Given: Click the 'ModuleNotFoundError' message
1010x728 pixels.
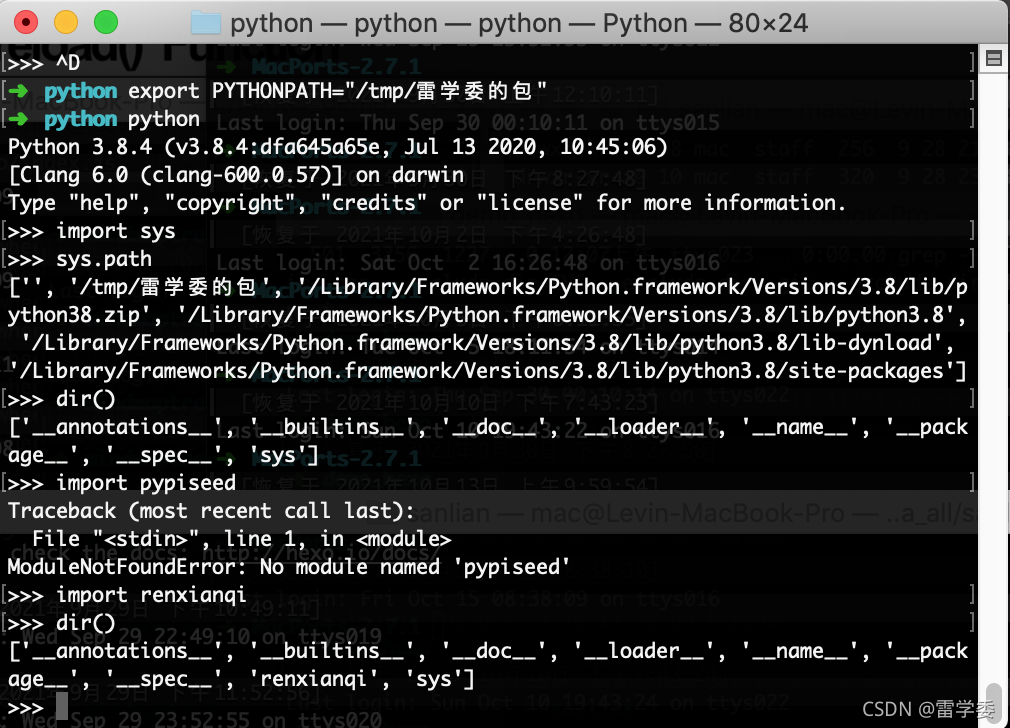Looking at the screenshot, I should [289, 567].
